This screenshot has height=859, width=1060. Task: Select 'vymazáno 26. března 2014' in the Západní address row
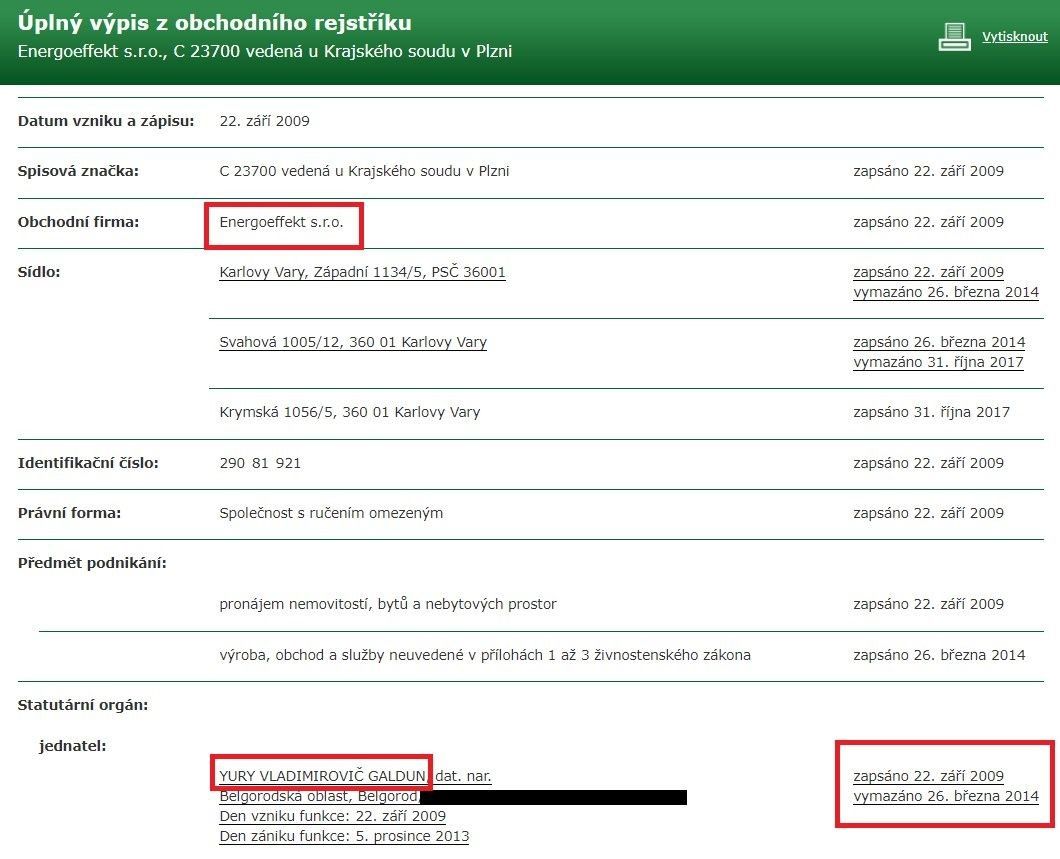[946, 292]
